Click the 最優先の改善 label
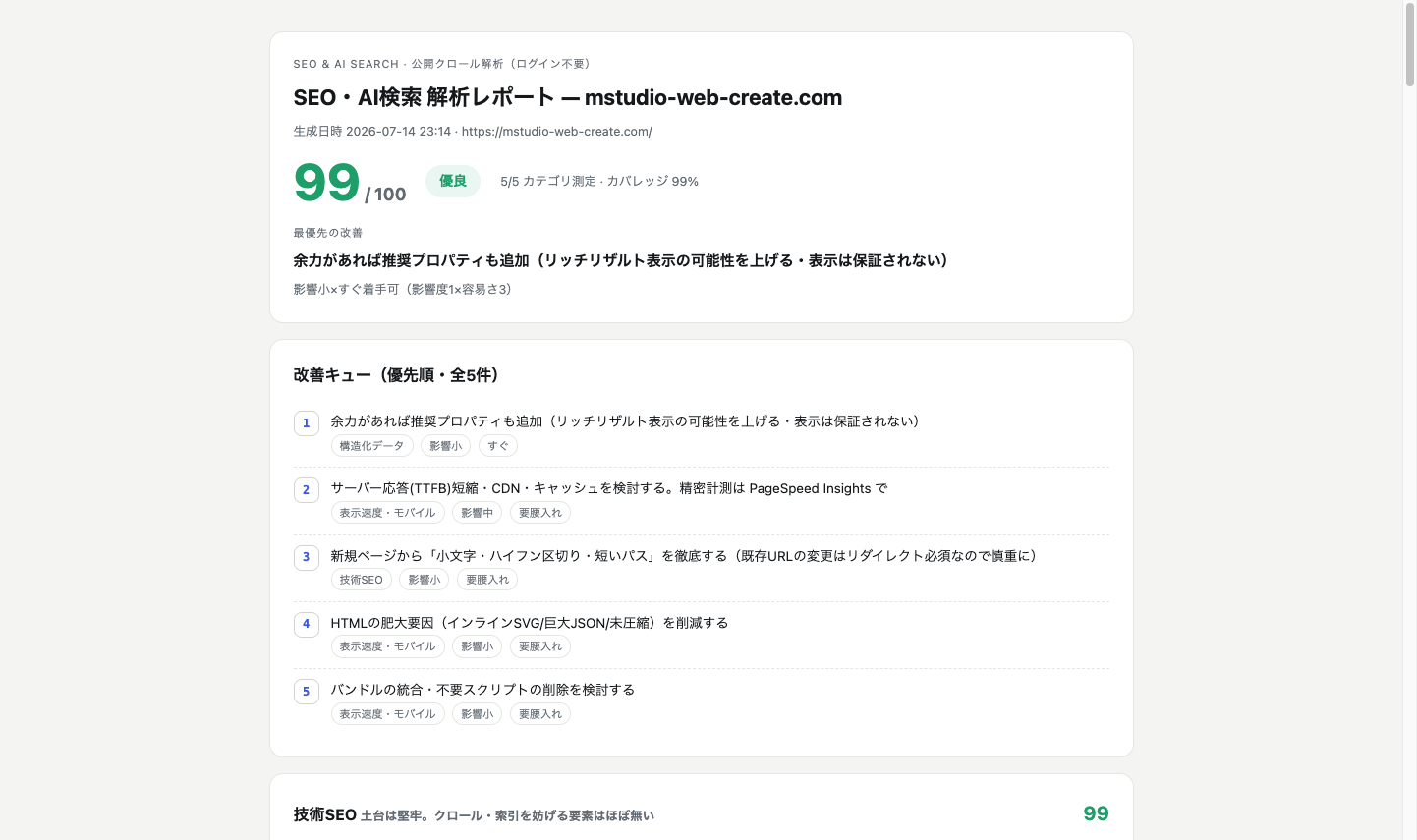This screenshot has height=840, width=1417. 328,233
